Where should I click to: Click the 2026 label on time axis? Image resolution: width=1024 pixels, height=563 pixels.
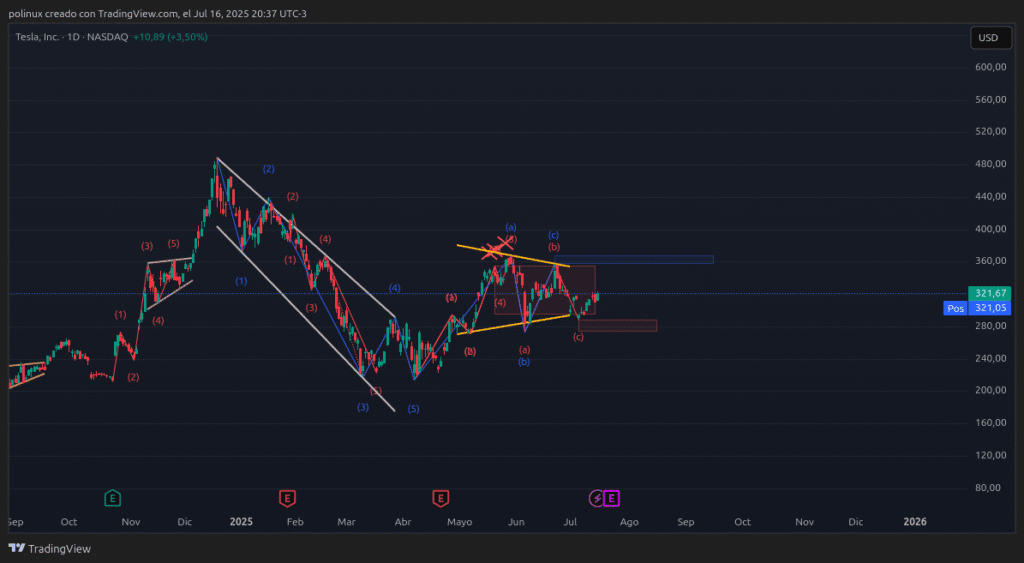pyautogui.click(x=914, y=522)
